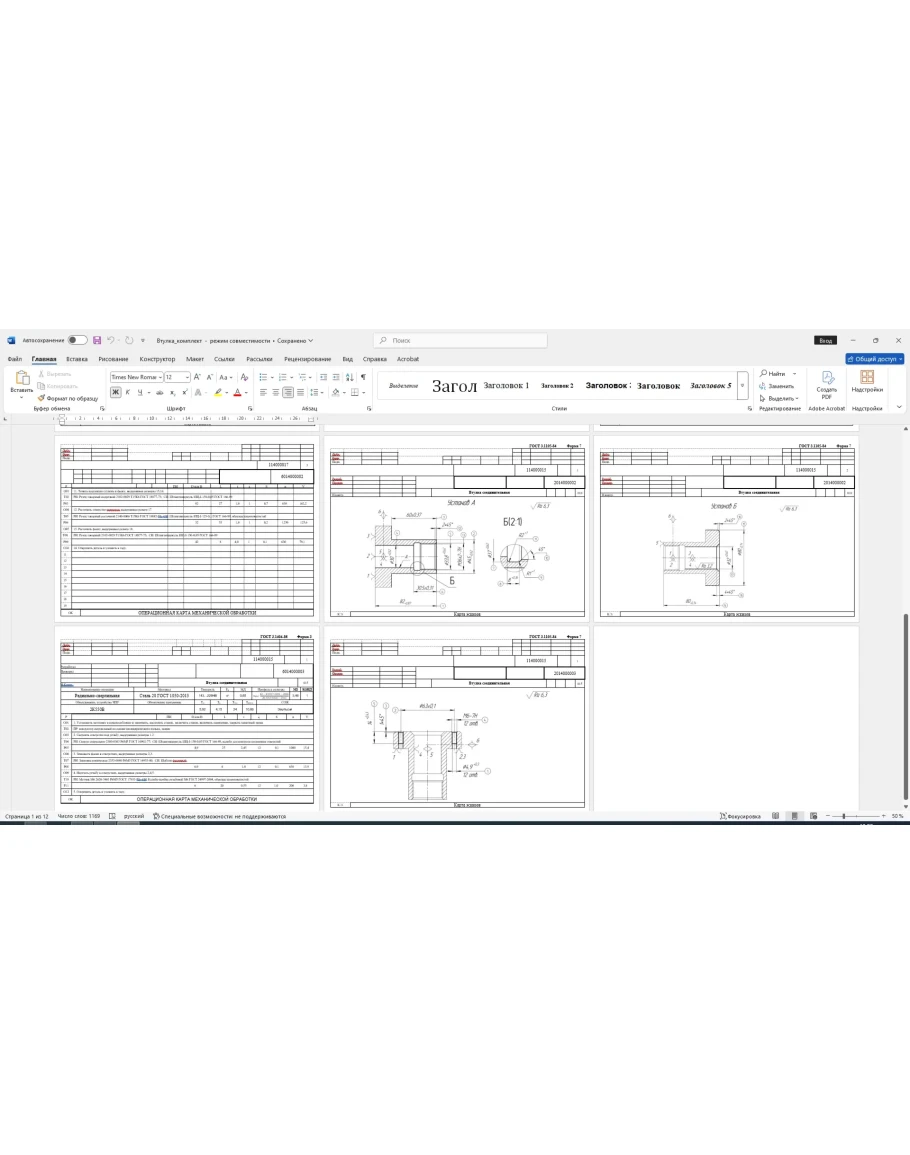Open the font name dropdown
The height and width of the screenshot is (1155, 910).
[x=135, y=377]
